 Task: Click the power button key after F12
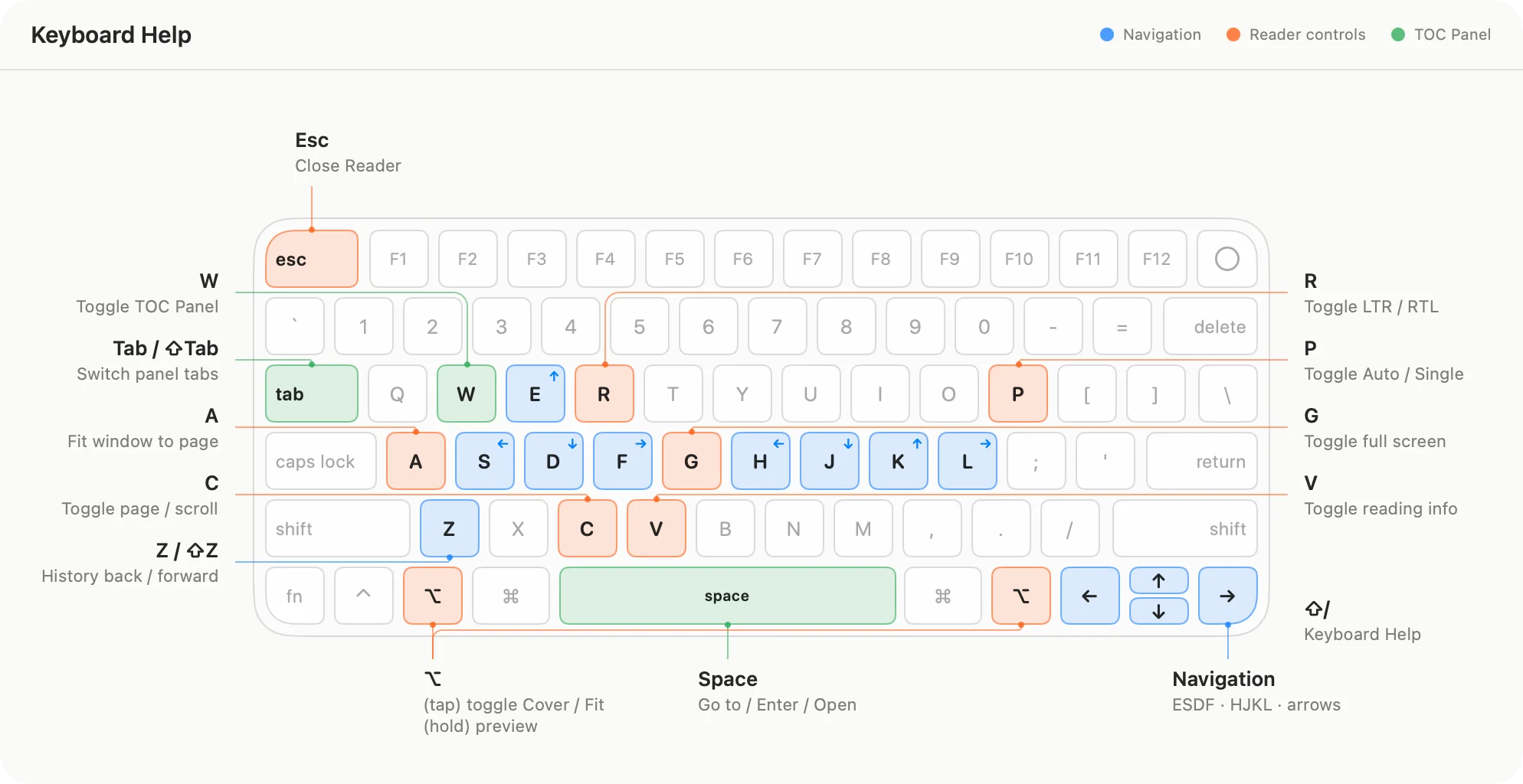coord(1227,259)
